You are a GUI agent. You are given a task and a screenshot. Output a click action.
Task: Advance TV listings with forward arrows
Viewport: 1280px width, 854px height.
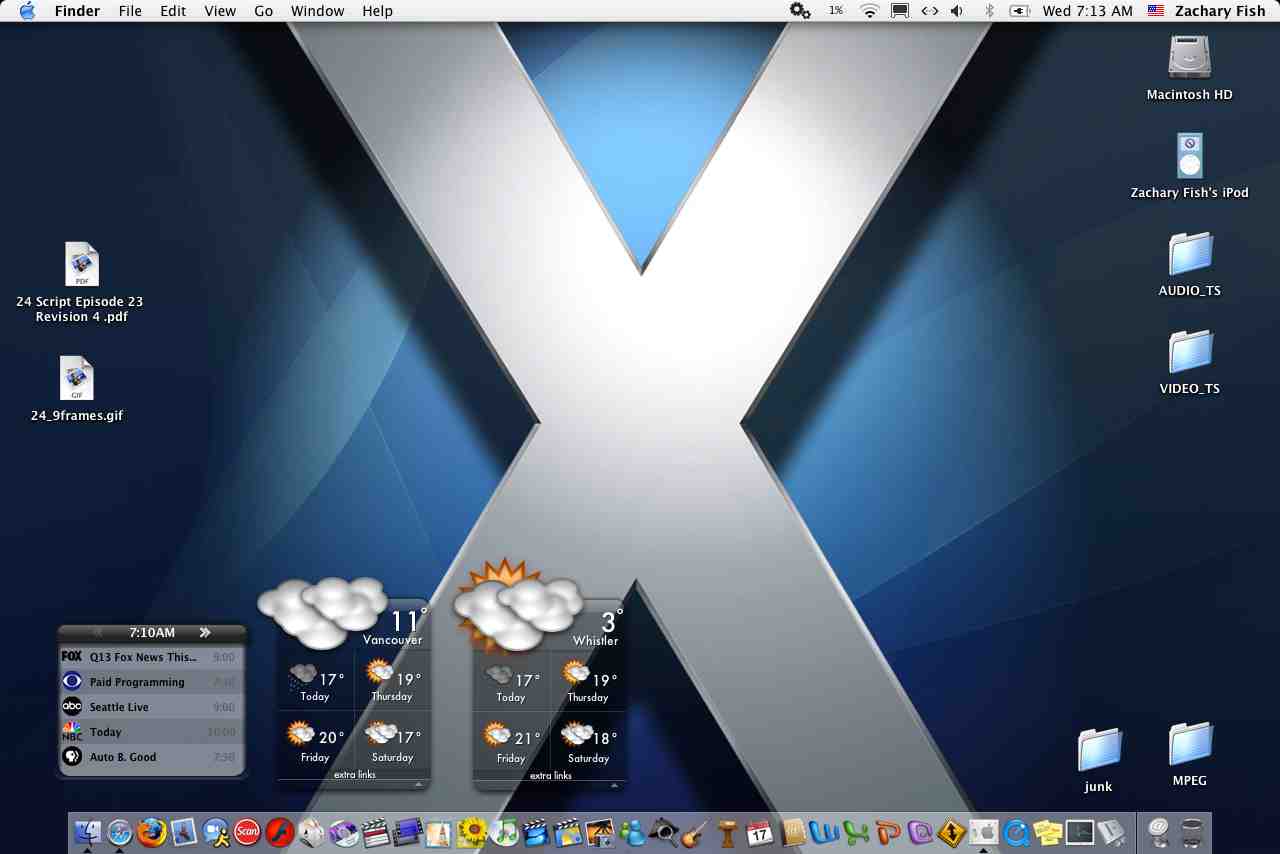click(x=205, y=632)
